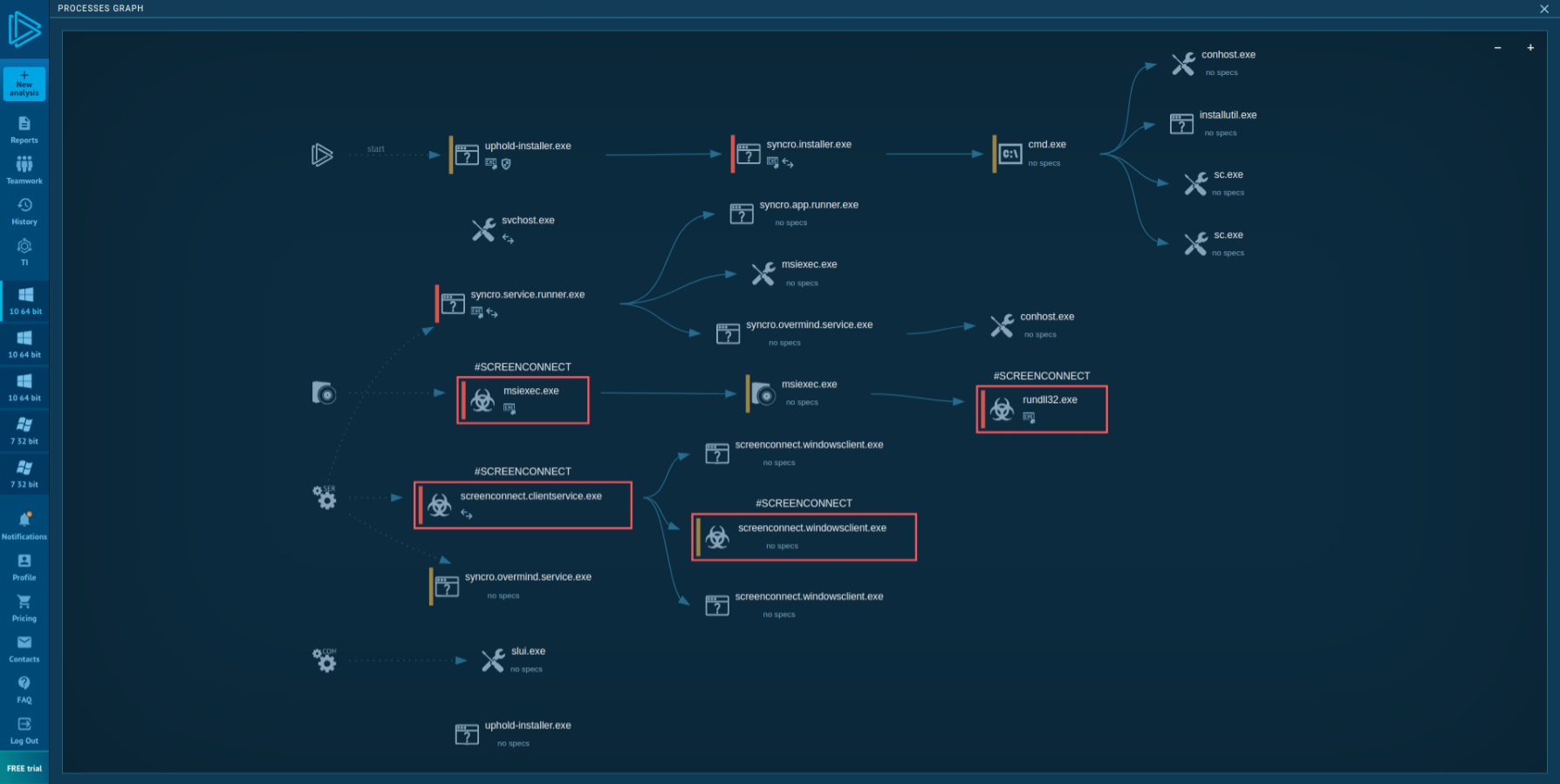The image size is (1560, 784).
Task: Click the installer disc source icon
Action: tap(324, 392)
